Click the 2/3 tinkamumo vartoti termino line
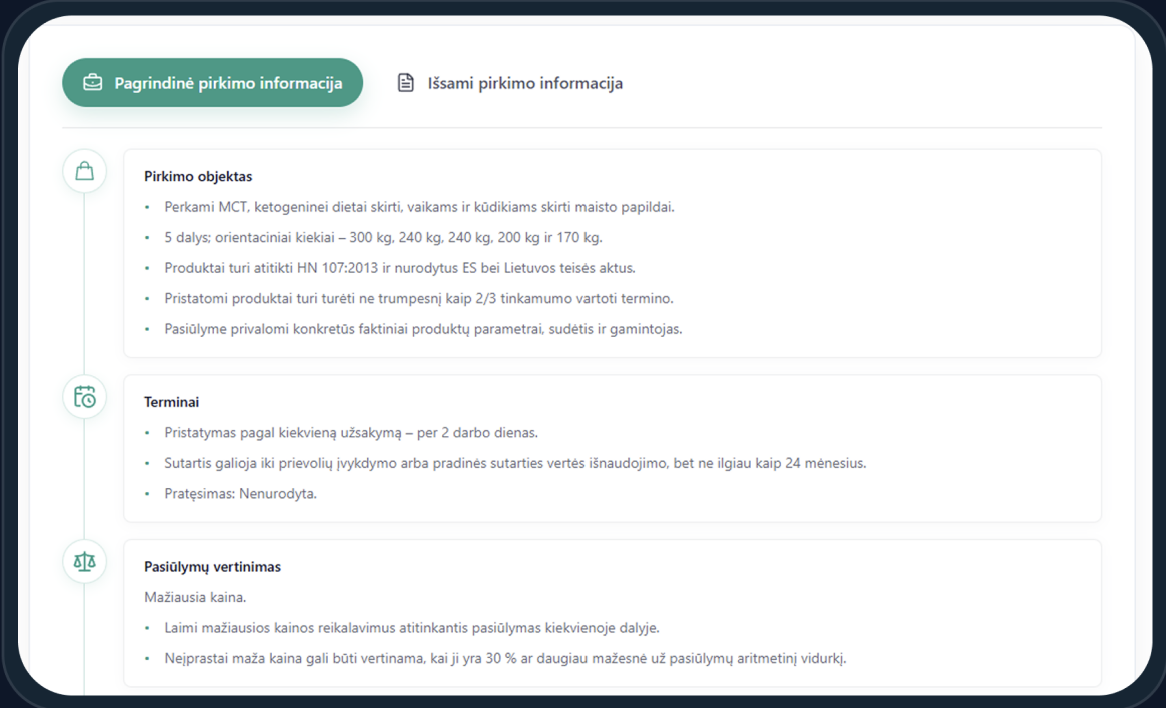 pyautogui.click(x=419, y=298)
